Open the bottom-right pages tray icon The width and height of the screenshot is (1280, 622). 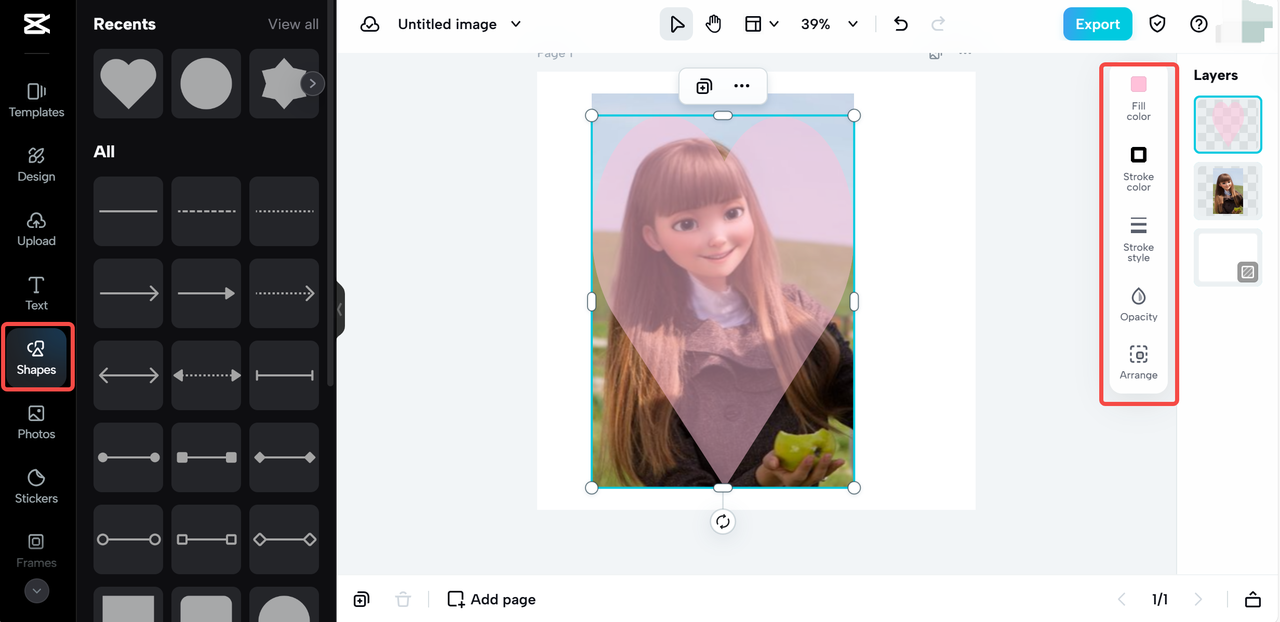coord(1253,599)
